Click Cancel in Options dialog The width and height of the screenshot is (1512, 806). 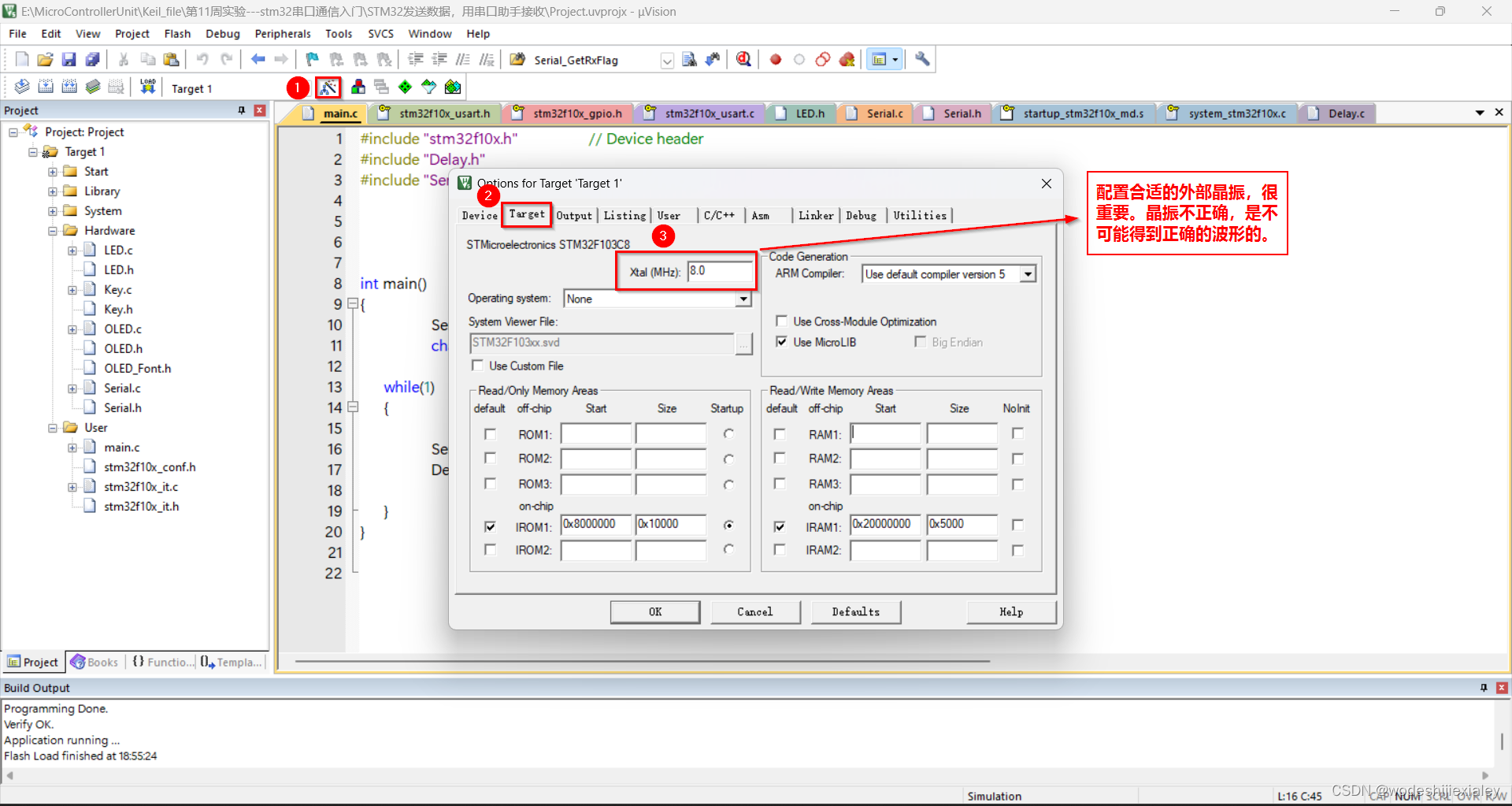[755, 611]
